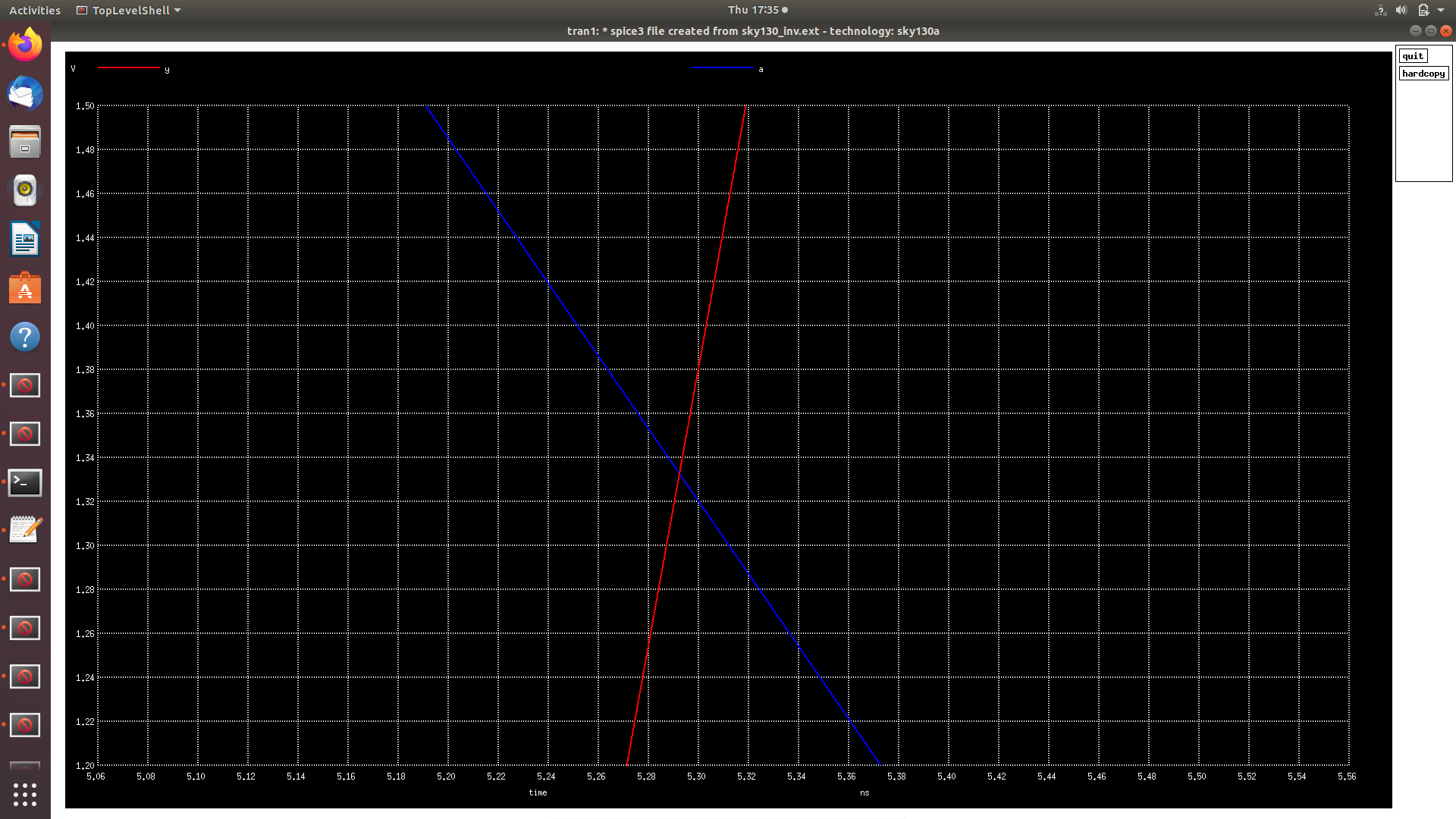Click the network status indicator

point(1380,10)
